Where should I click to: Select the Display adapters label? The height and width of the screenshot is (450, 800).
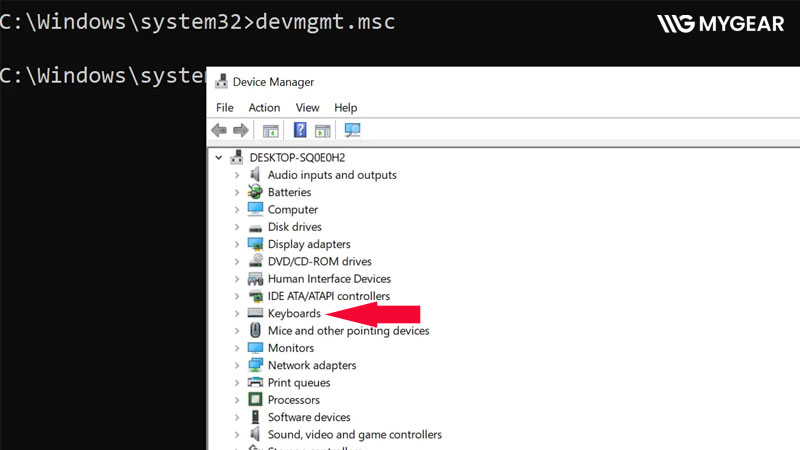click(x=309, y=244)
